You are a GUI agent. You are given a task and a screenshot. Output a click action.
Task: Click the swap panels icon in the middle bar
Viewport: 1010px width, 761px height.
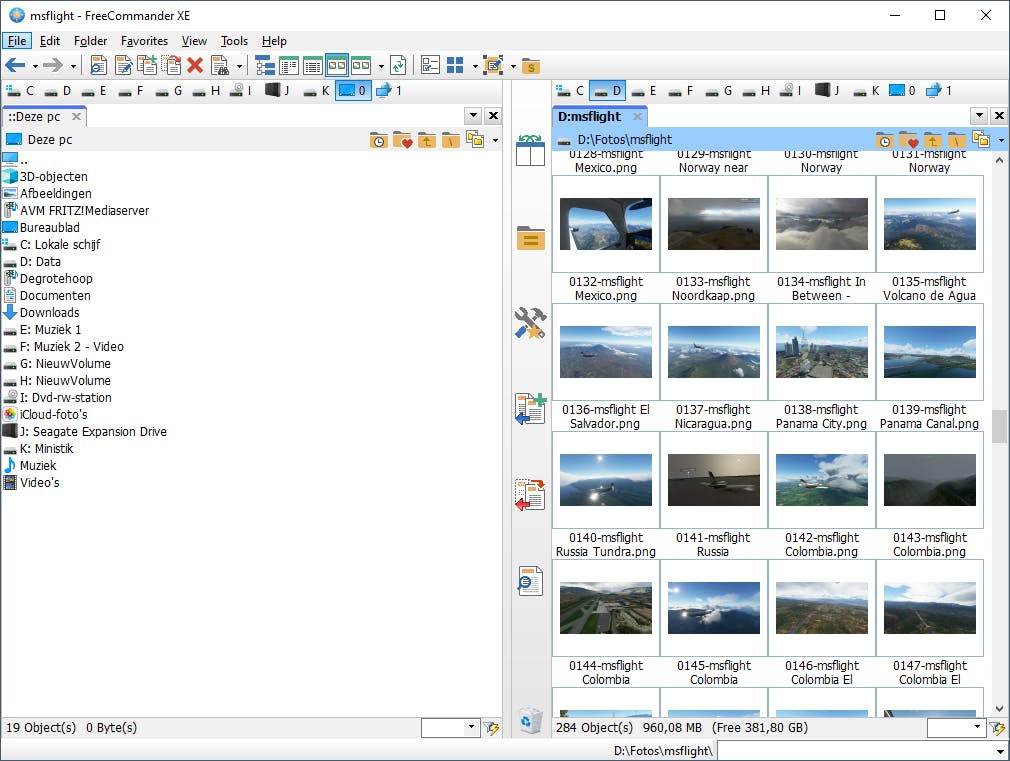530,149
